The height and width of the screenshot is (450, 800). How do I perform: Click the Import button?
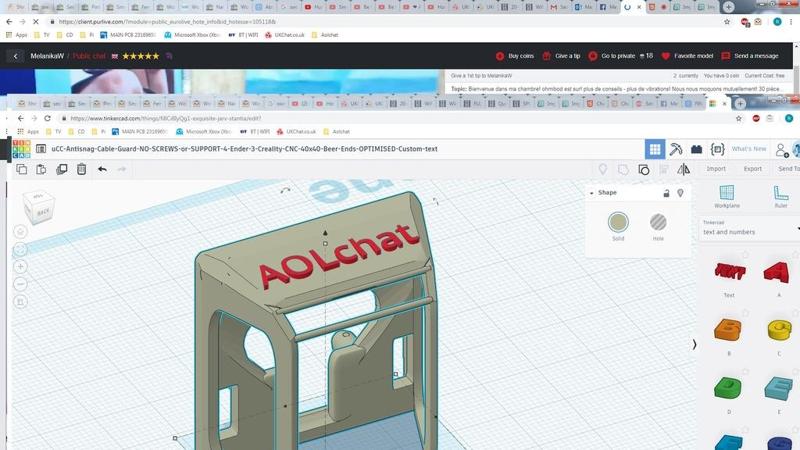(x=716, y=169)
